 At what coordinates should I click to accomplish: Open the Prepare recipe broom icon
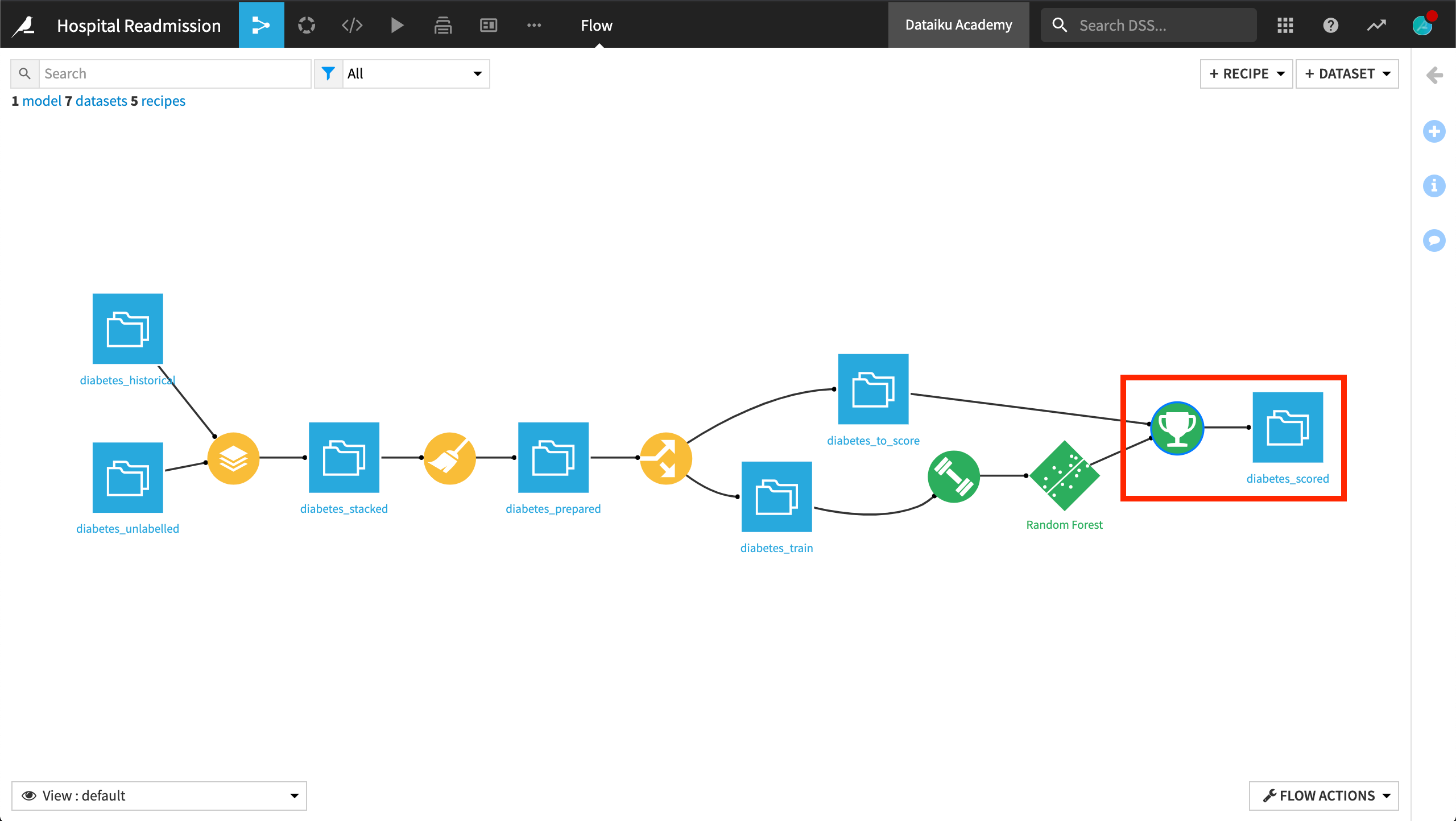[x=449, y=458]
